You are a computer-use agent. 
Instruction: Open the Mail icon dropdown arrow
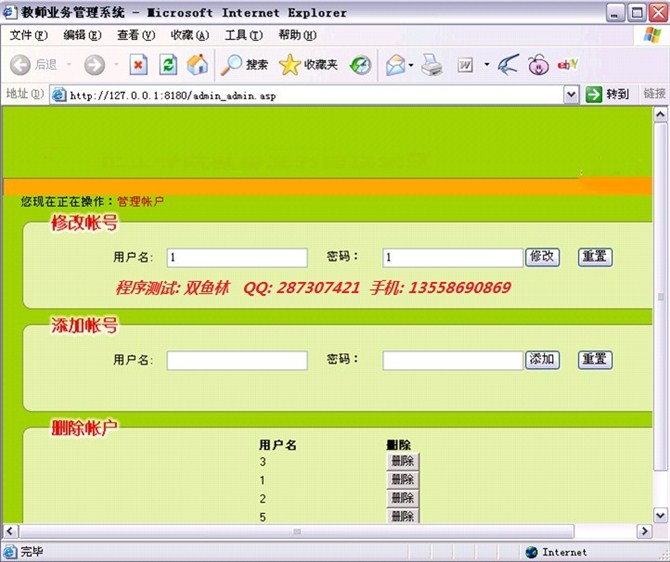[411, 65]
